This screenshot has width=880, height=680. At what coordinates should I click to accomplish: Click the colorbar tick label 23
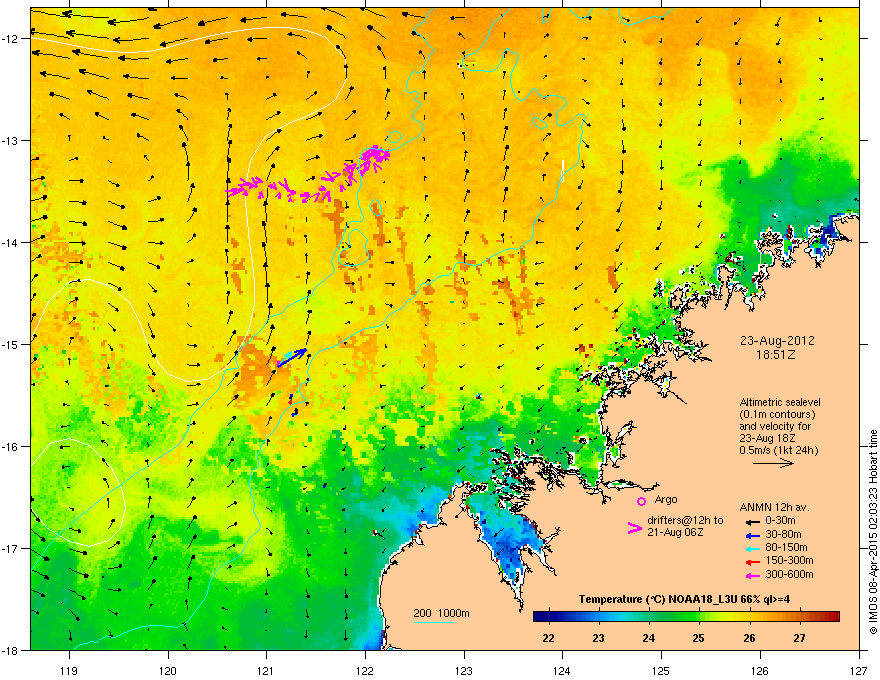coord(598,638)
